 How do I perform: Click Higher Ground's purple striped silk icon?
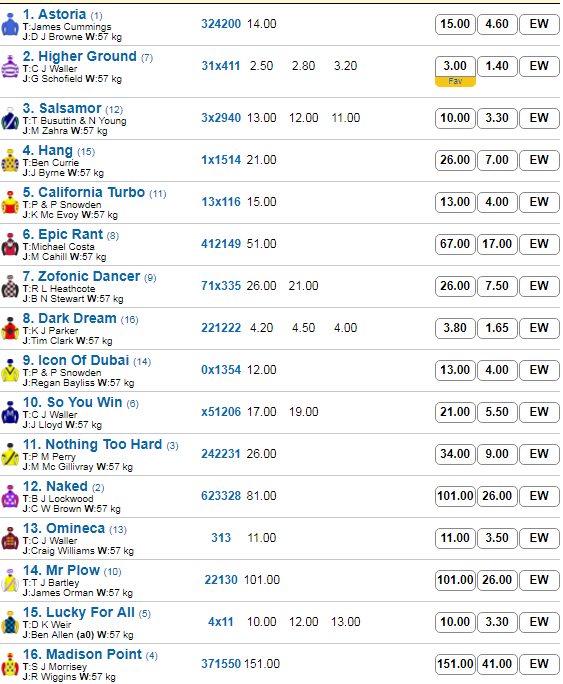10,67
